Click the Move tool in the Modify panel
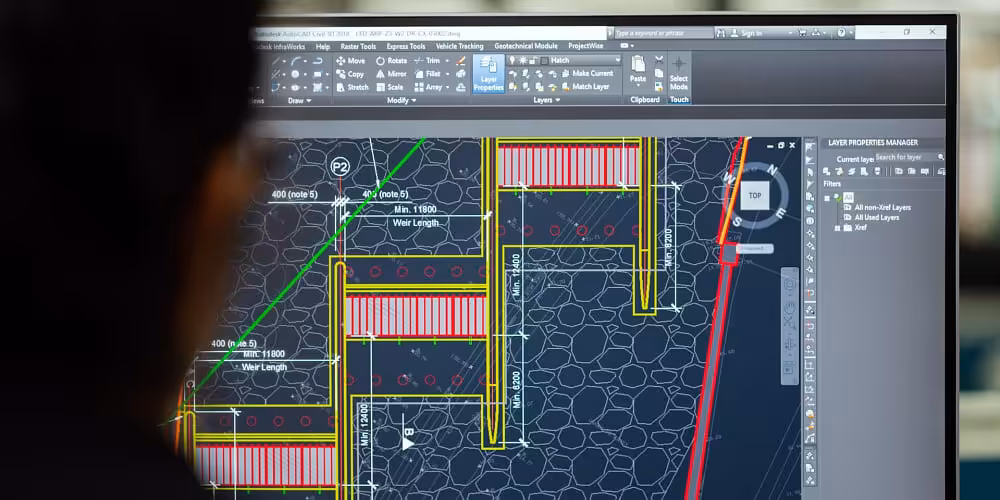Viewport: 1000px width, 500px height. 351,61
